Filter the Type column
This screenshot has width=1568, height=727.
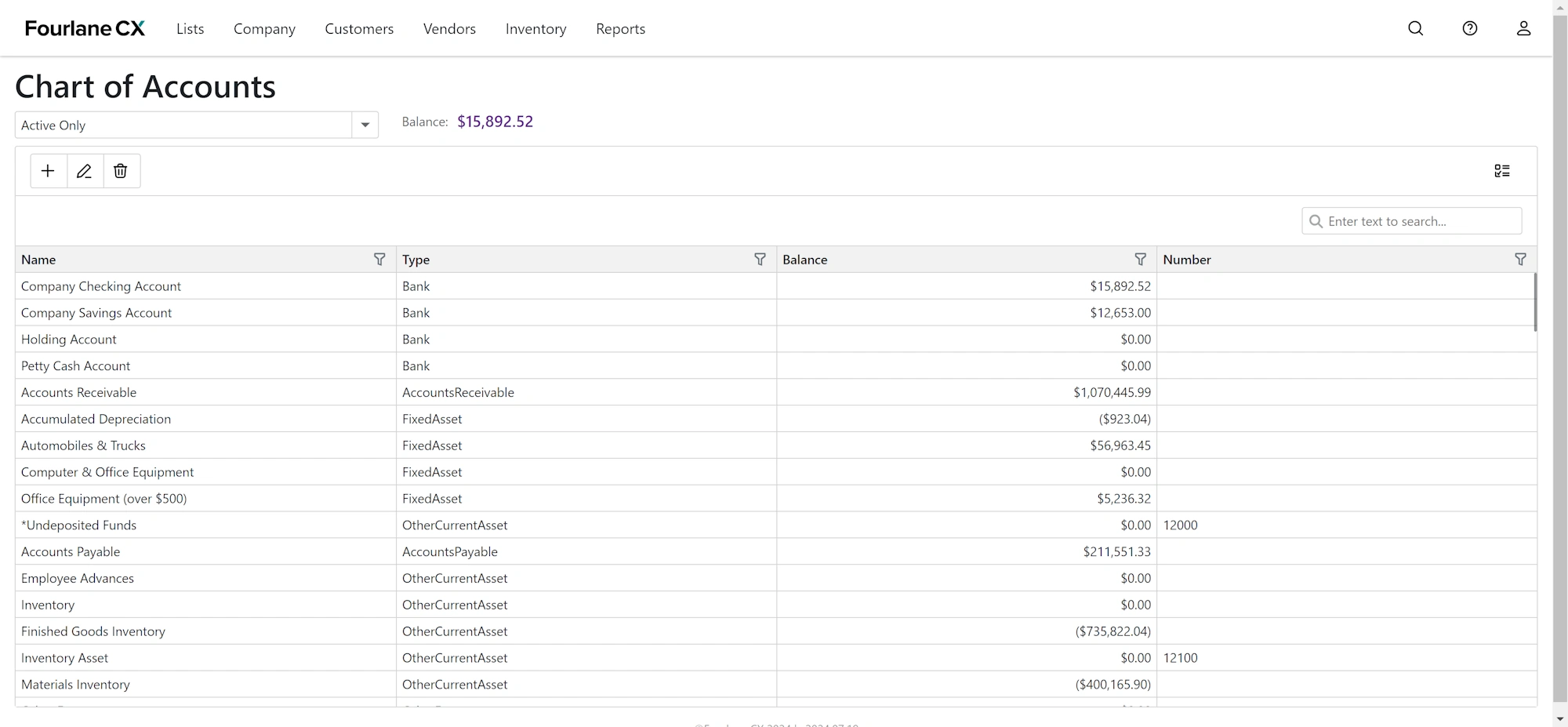(x=760, y=260)
